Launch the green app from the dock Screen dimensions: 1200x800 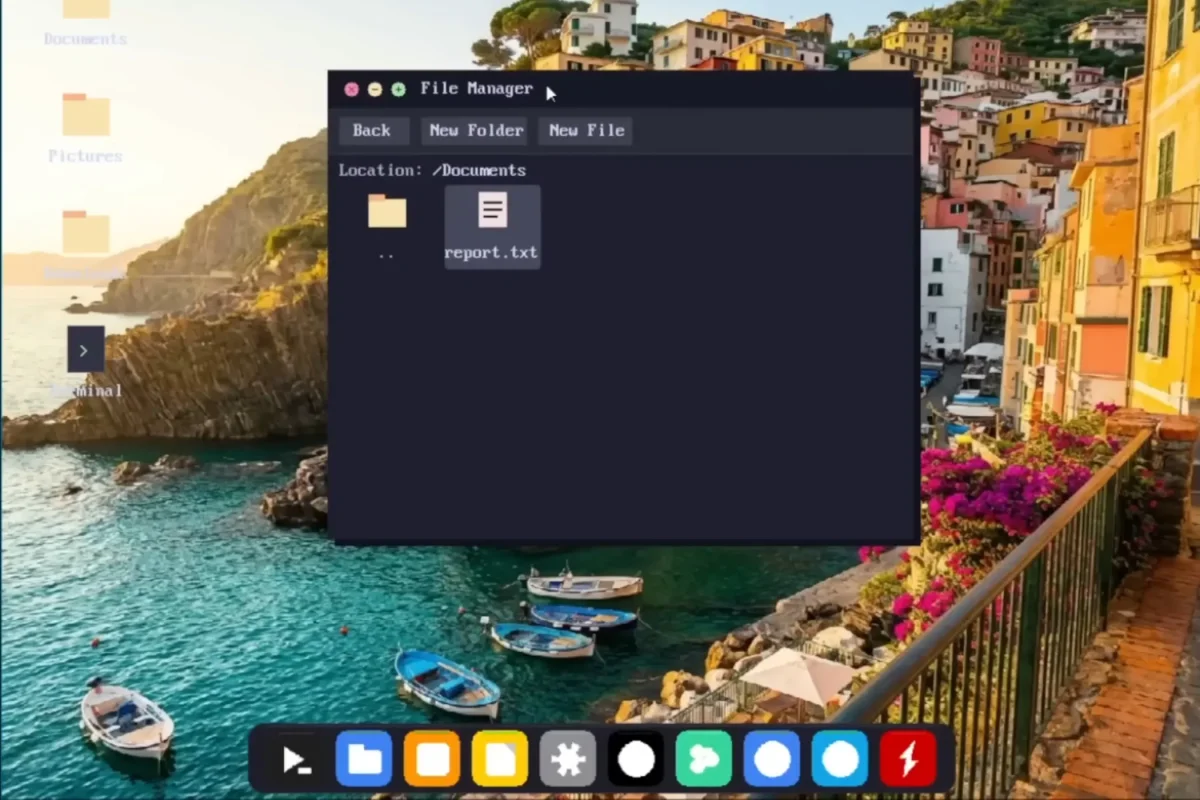tap(703, 758)
